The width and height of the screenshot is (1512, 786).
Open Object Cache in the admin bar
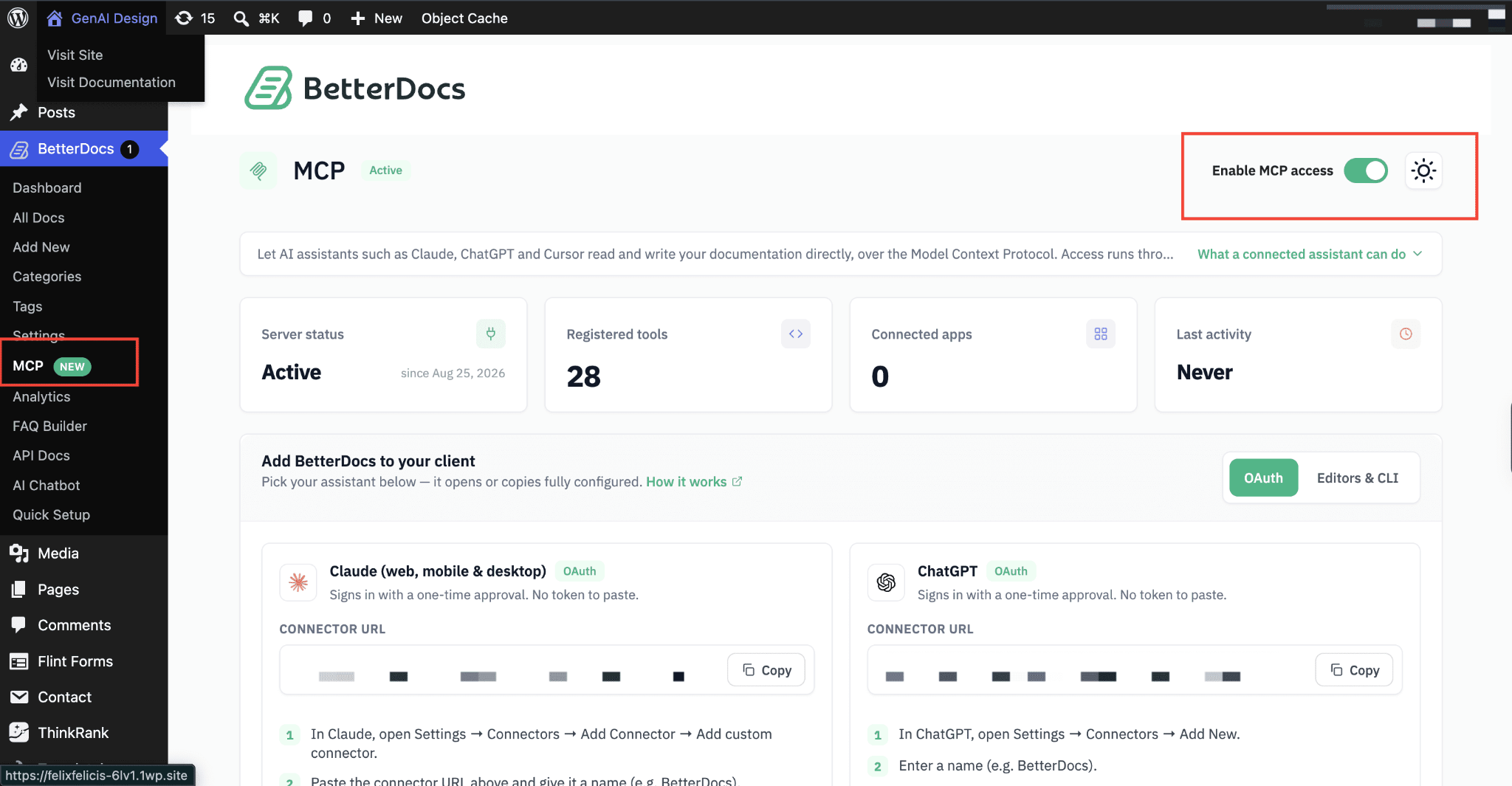pos(464,18)
